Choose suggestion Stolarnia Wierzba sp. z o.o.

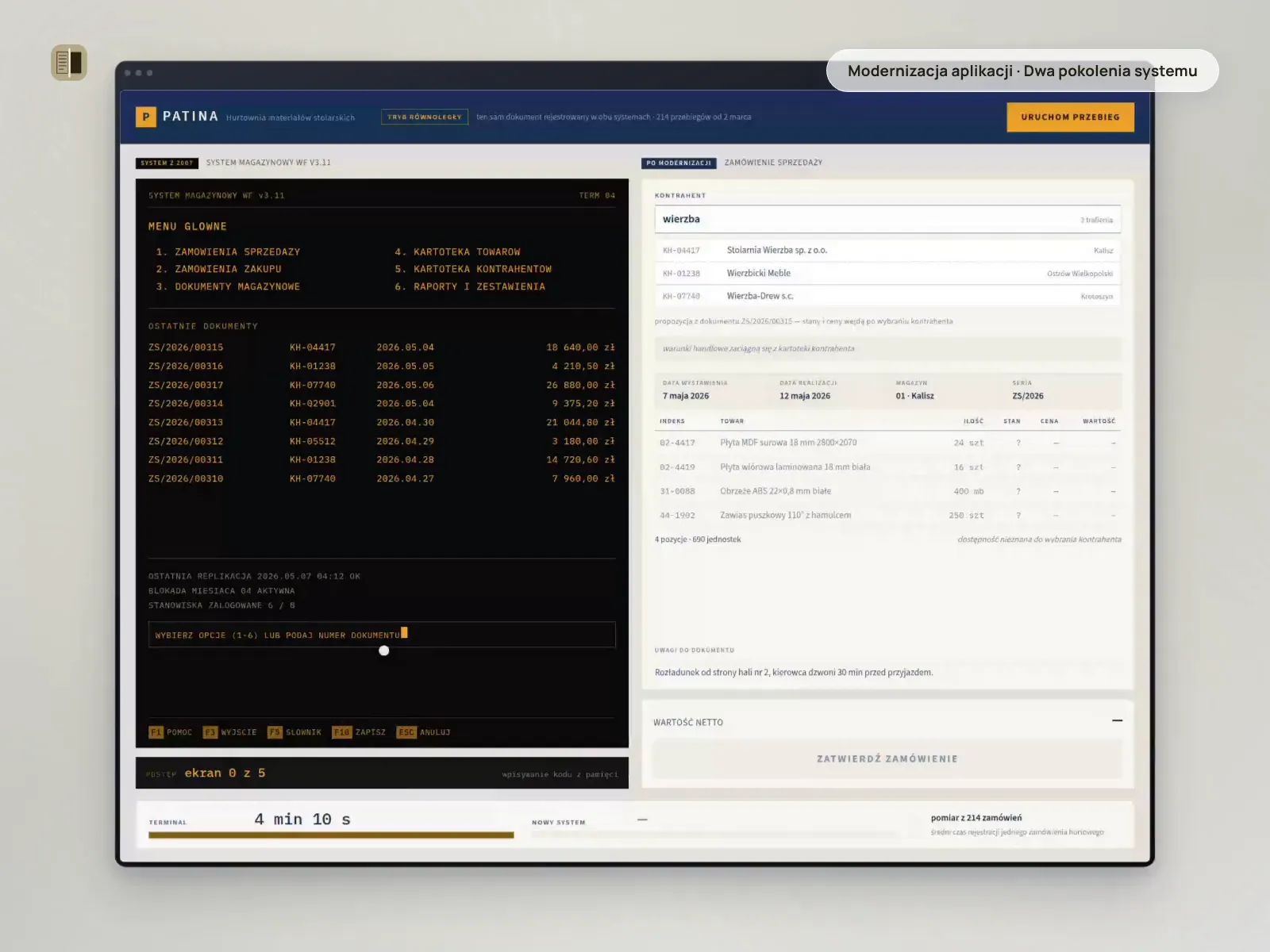887,251
